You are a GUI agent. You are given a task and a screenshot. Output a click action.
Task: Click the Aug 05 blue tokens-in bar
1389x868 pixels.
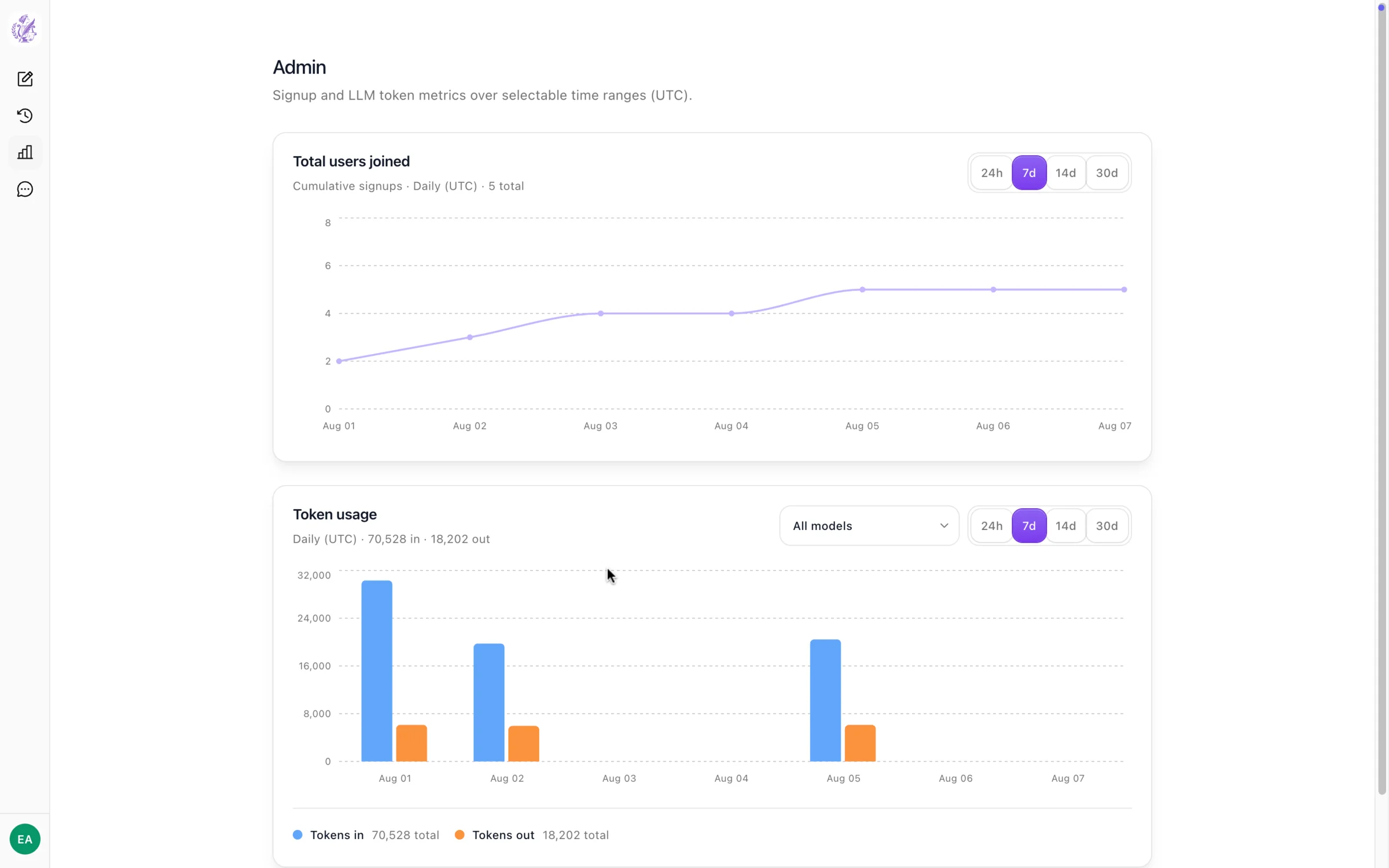pyautogui.click(x=825, y=700)
